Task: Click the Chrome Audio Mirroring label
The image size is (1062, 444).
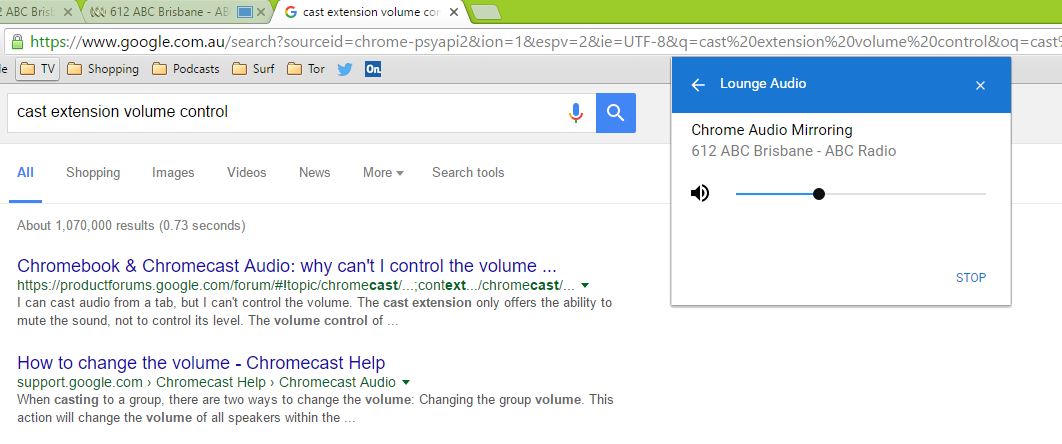Action: pyautogui.click(x=771, y=130)
